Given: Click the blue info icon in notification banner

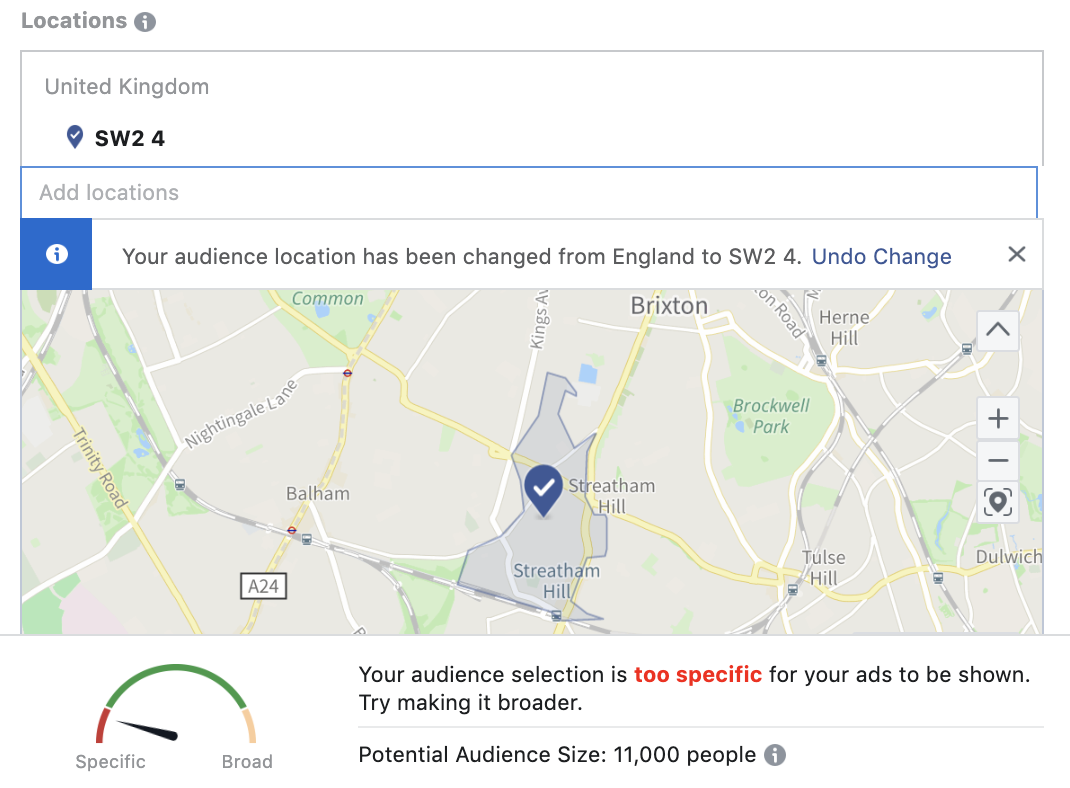Looking at the screenshot, I should click(57, 254).
